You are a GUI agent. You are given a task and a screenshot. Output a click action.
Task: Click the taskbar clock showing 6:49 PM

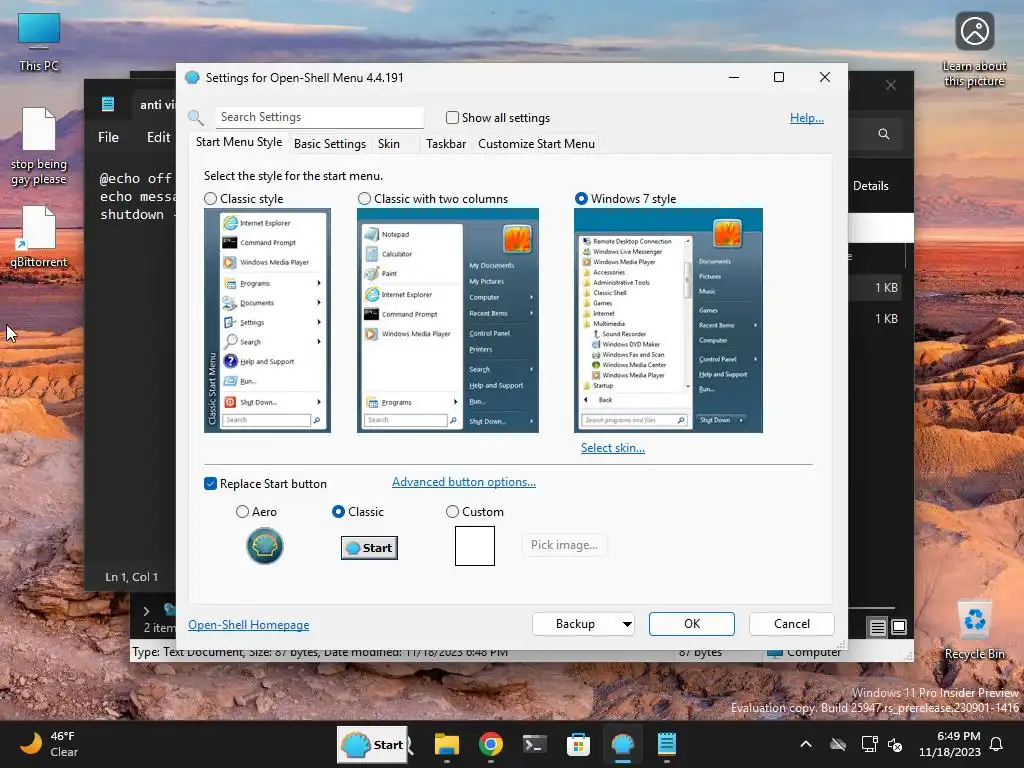950,744
